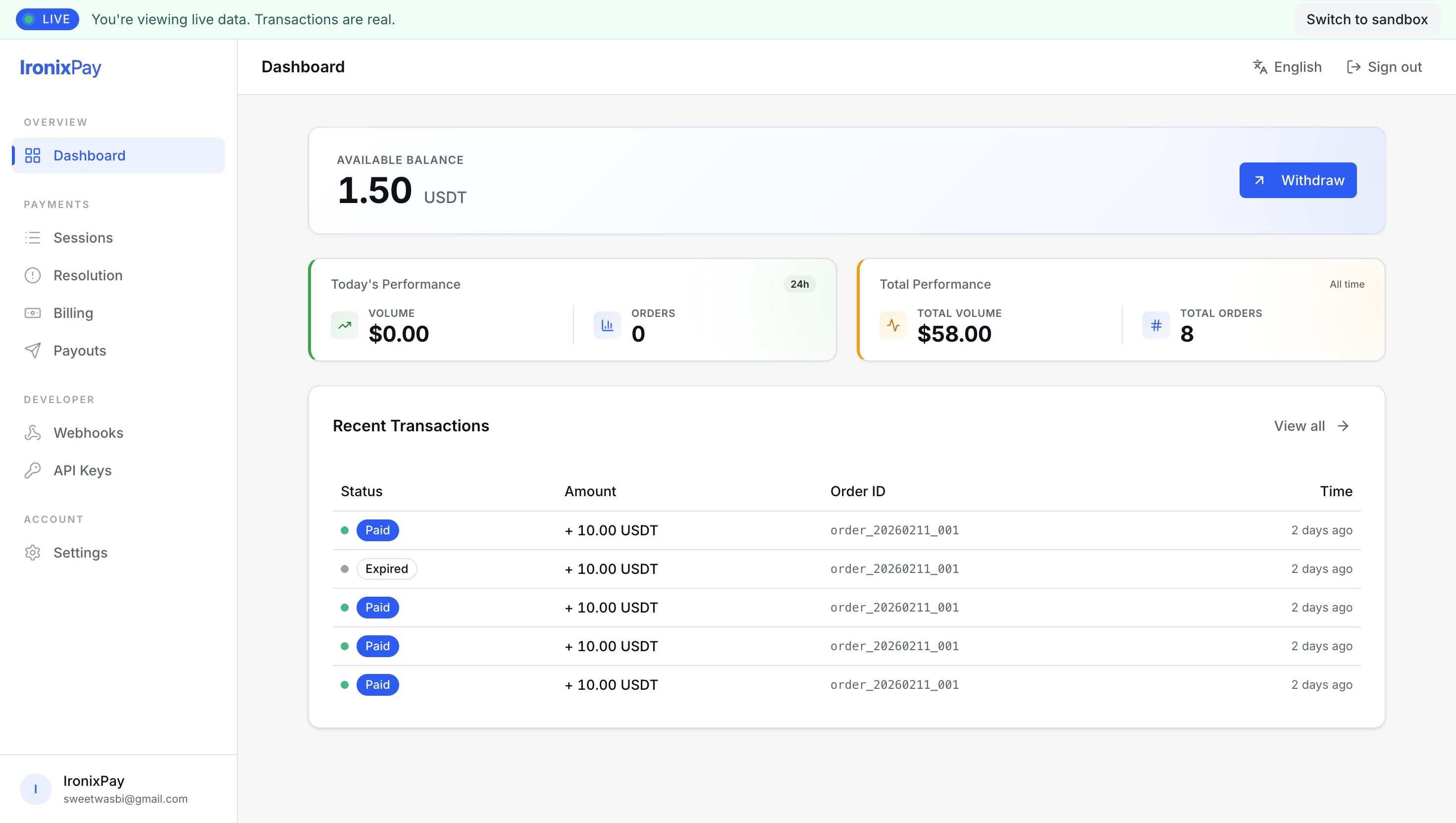
Task: Click the LIVE status badge
Action: click(x=47, y=19)
